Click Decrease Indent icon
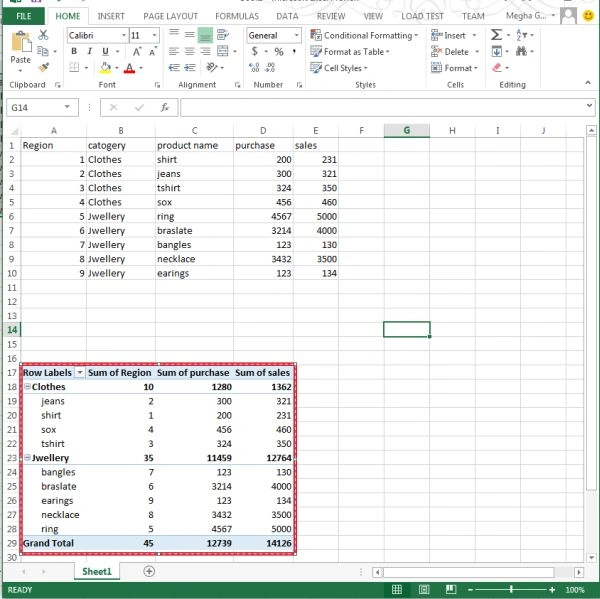Image resolution: width=600 pixels, height=599 pixels. click(174, 68)
